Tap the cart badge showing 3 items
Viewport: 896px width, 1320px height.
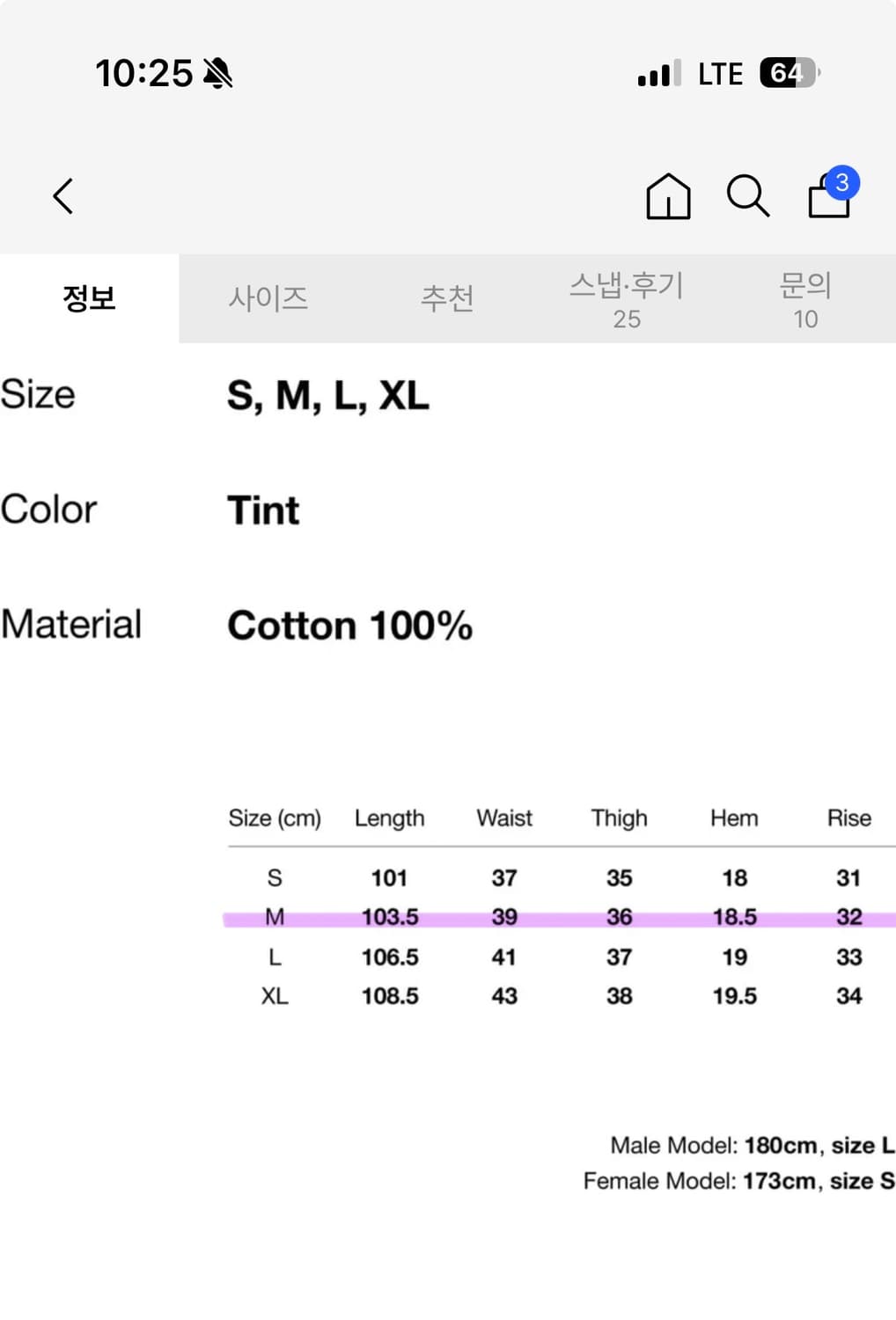(842, 180)
